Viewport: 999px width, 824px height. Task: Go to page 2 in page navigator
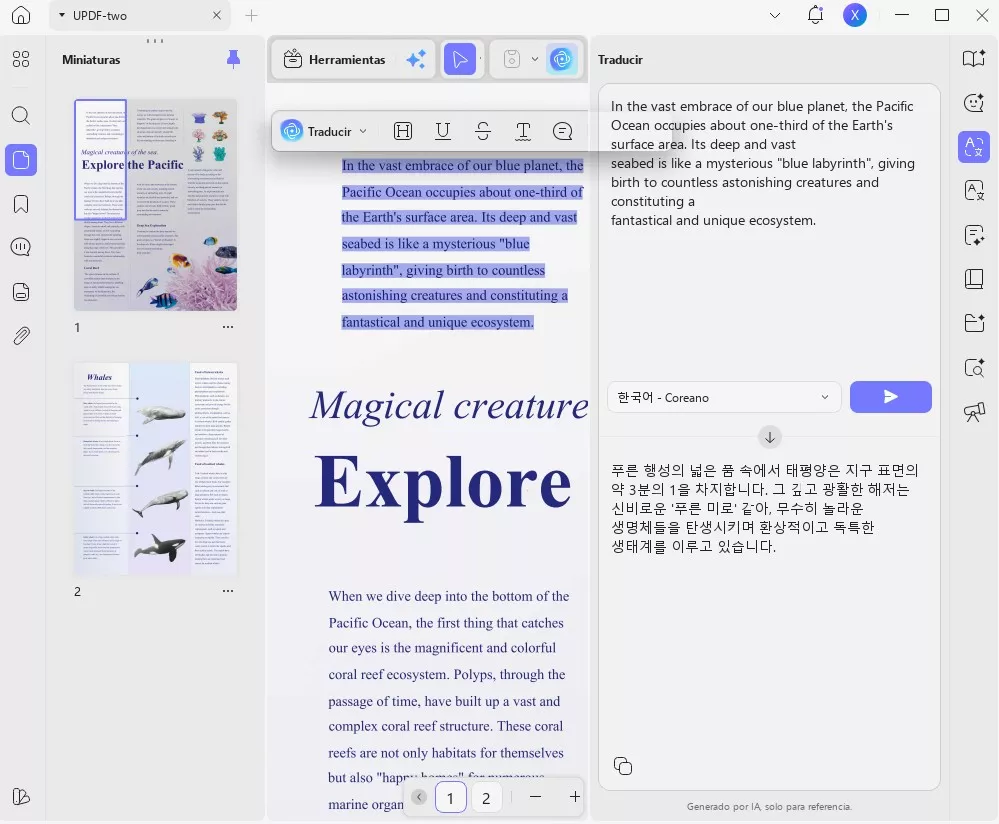486,797
